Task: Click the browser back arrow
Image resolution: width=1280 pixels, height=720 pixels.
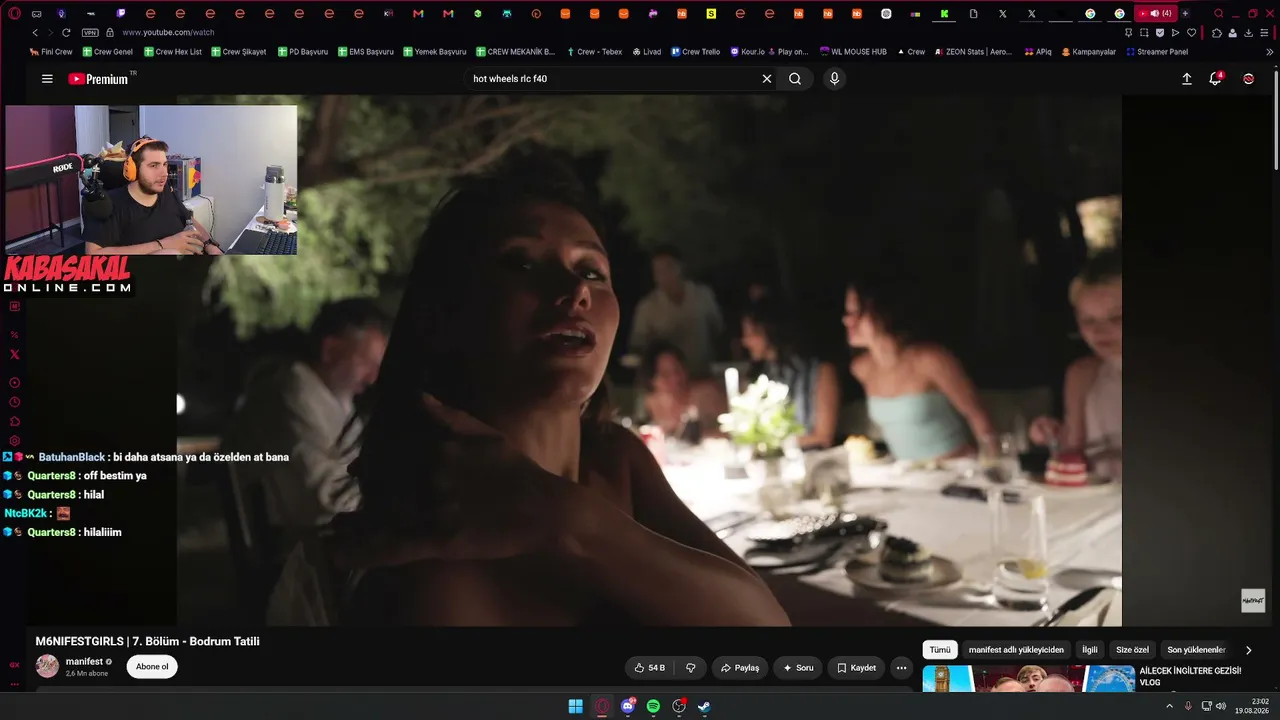Action: 35,33
